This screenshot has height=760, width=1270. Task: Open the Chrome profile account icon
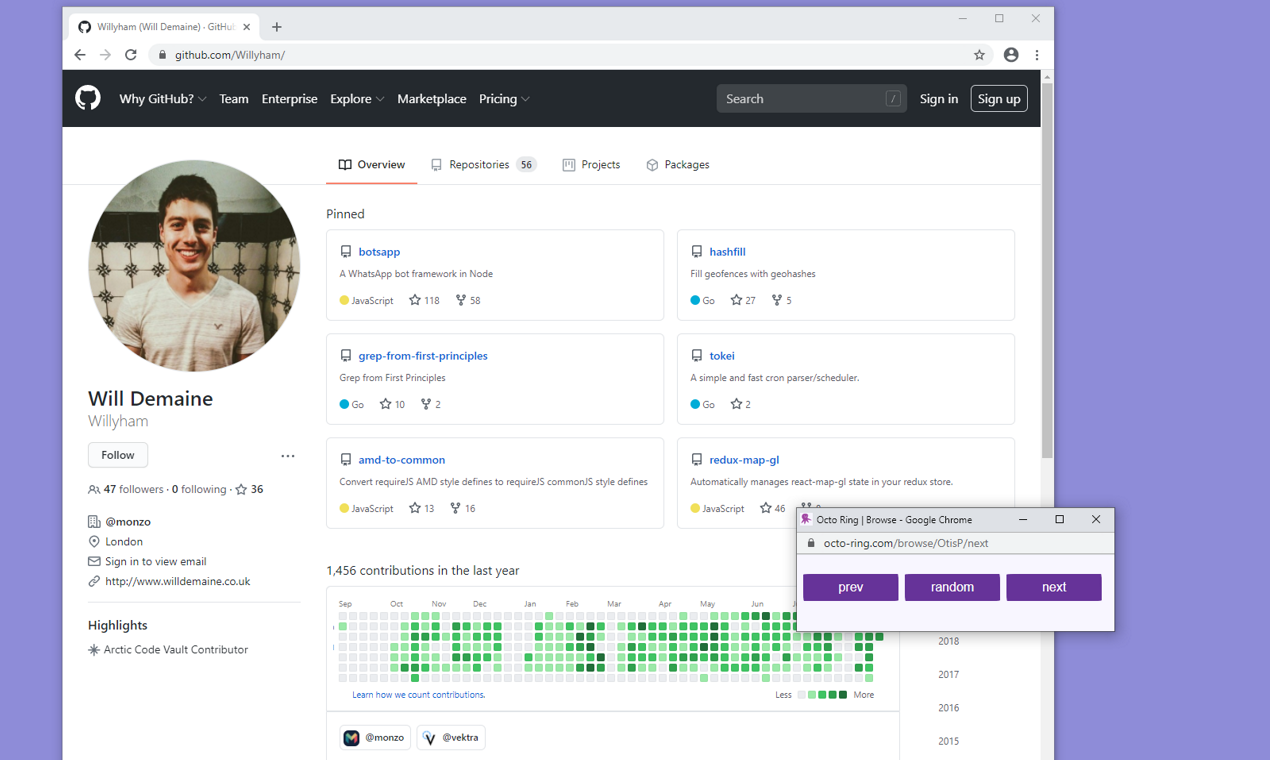tap(1011, 55)
